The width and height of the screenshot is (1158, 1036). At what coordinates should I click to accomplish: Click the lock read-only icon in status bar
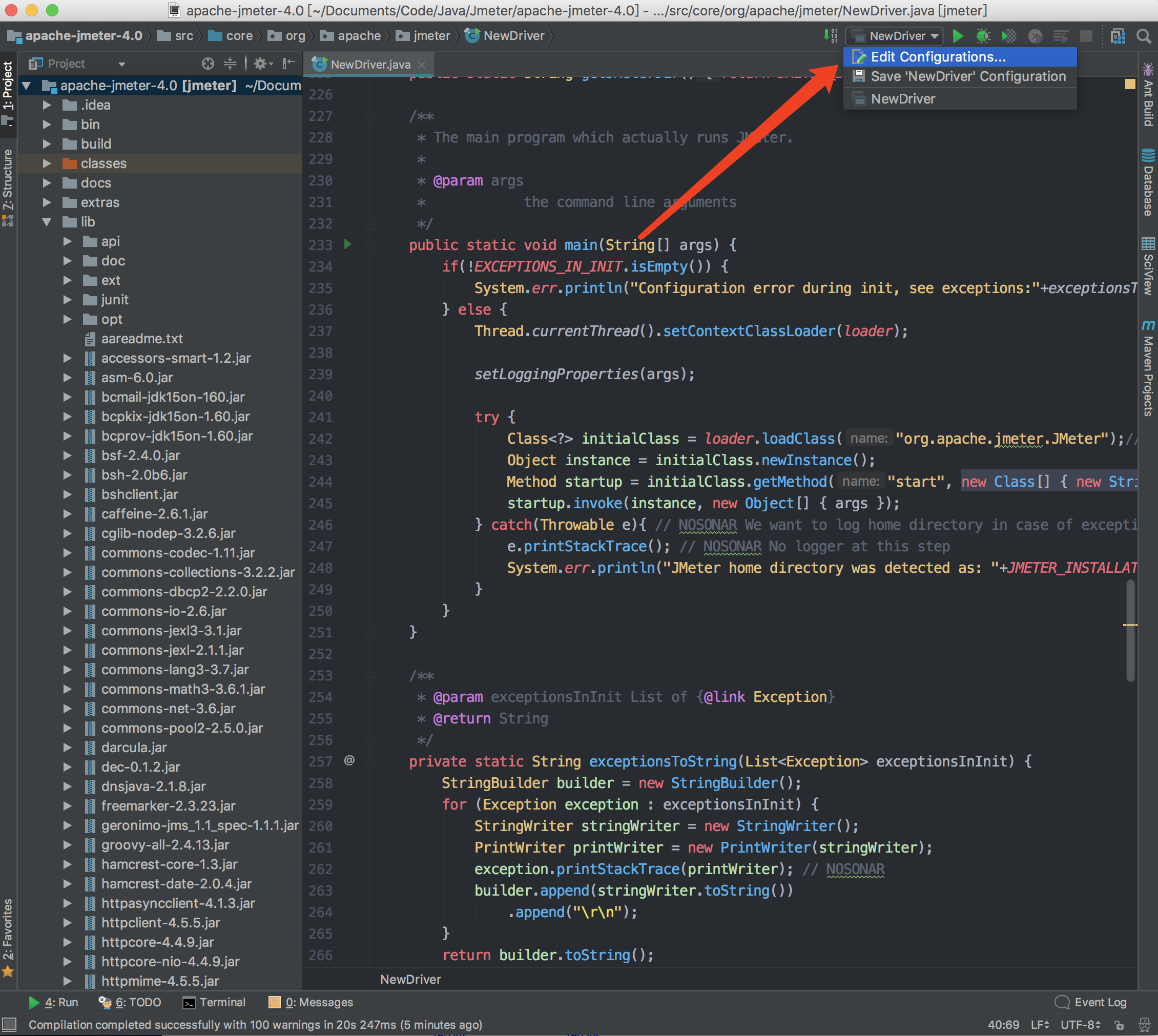point(1119,1025)
